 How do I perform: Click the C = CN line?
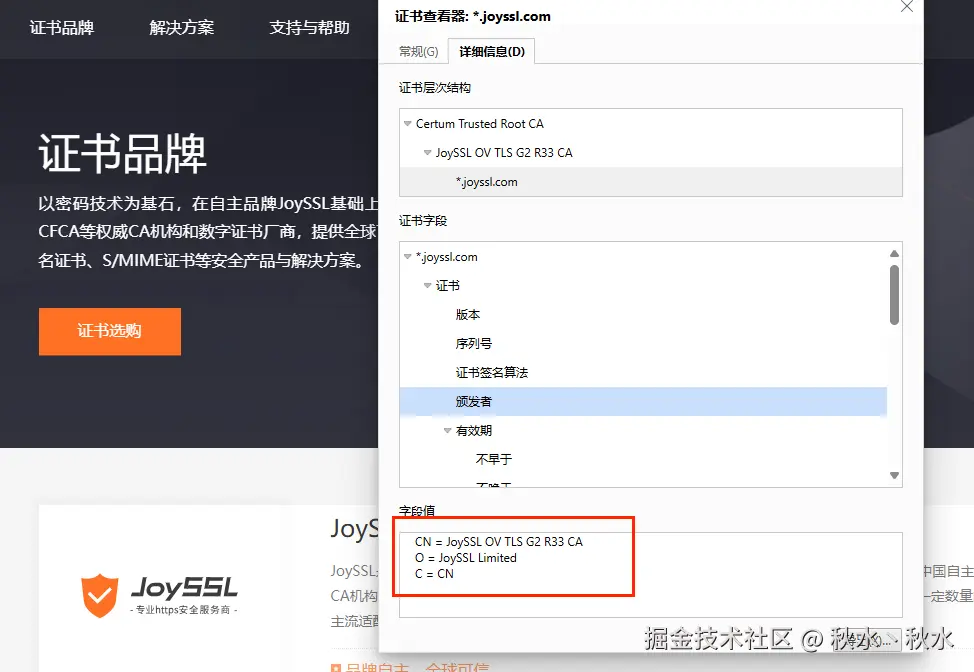click(434, 574)
